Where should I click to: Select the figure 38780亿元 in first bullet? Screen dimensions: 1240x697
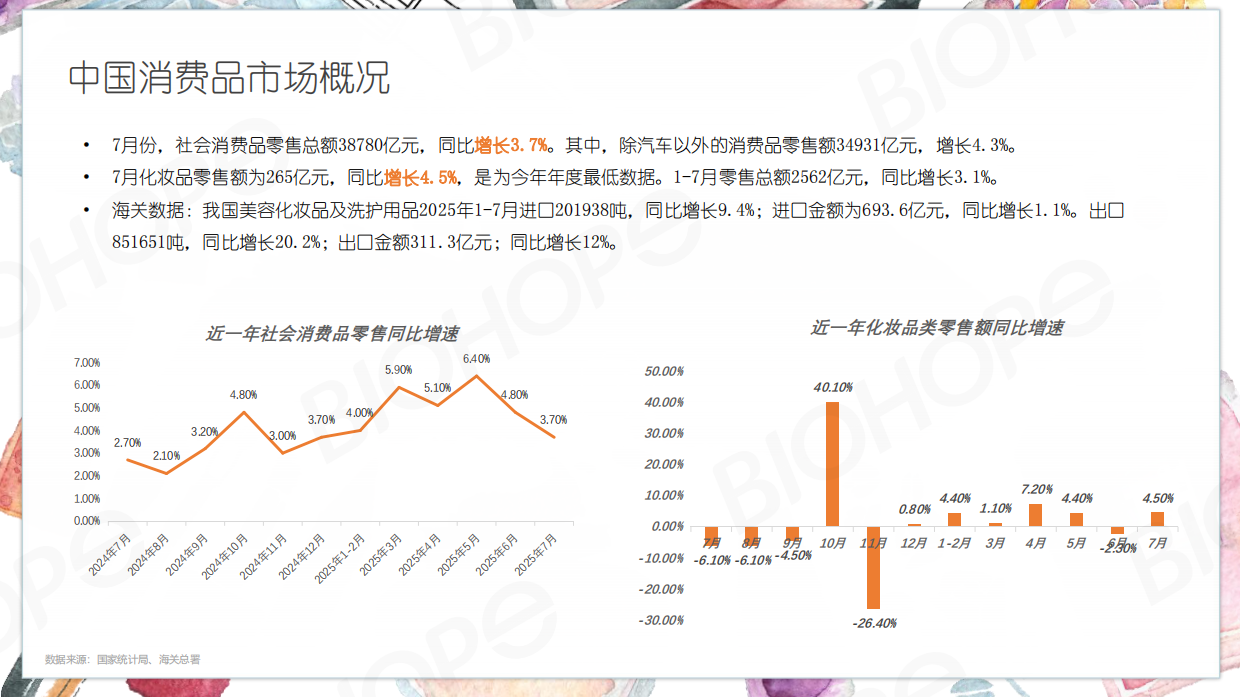380,146
